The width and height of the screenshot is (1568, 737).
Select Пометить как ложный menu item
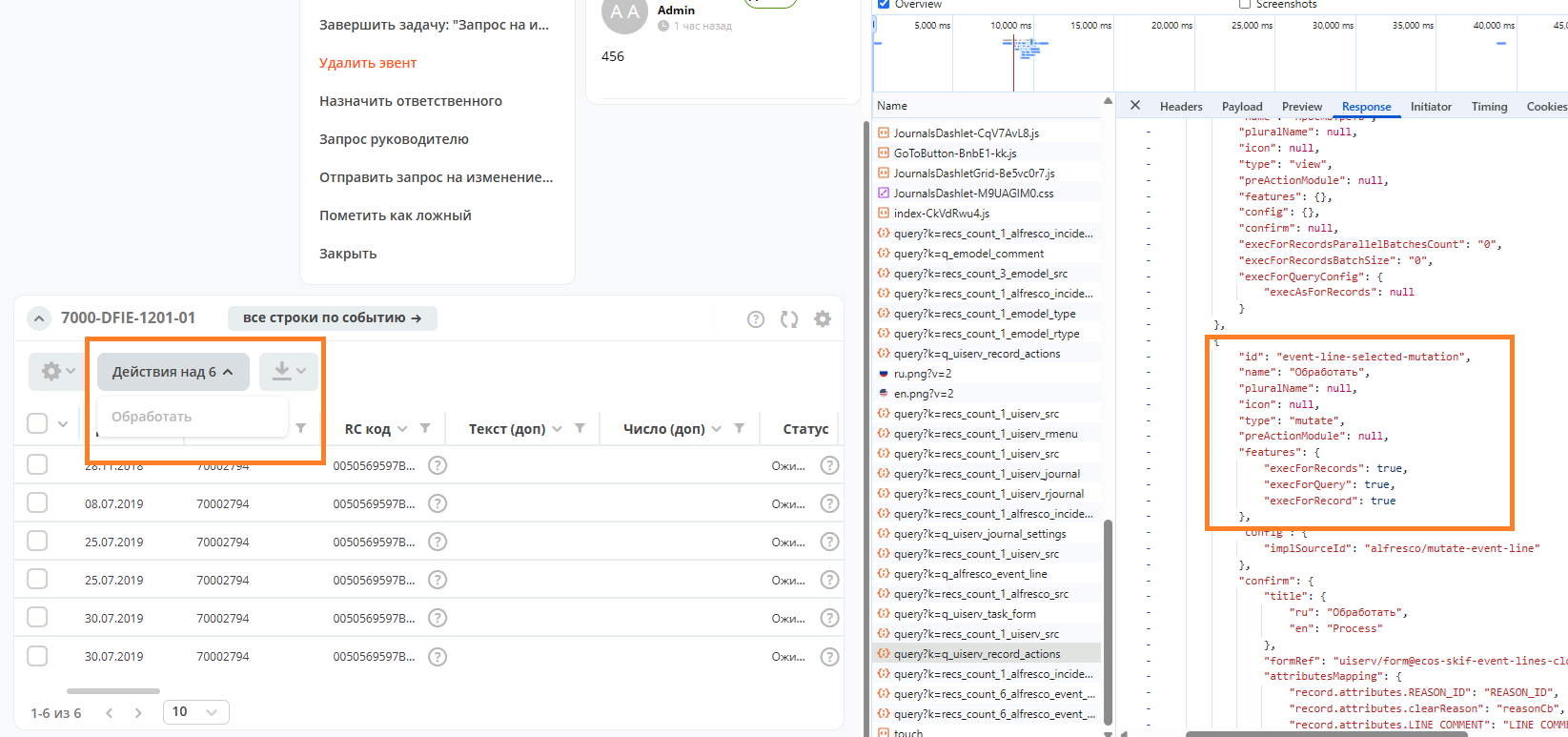point(395,215)
